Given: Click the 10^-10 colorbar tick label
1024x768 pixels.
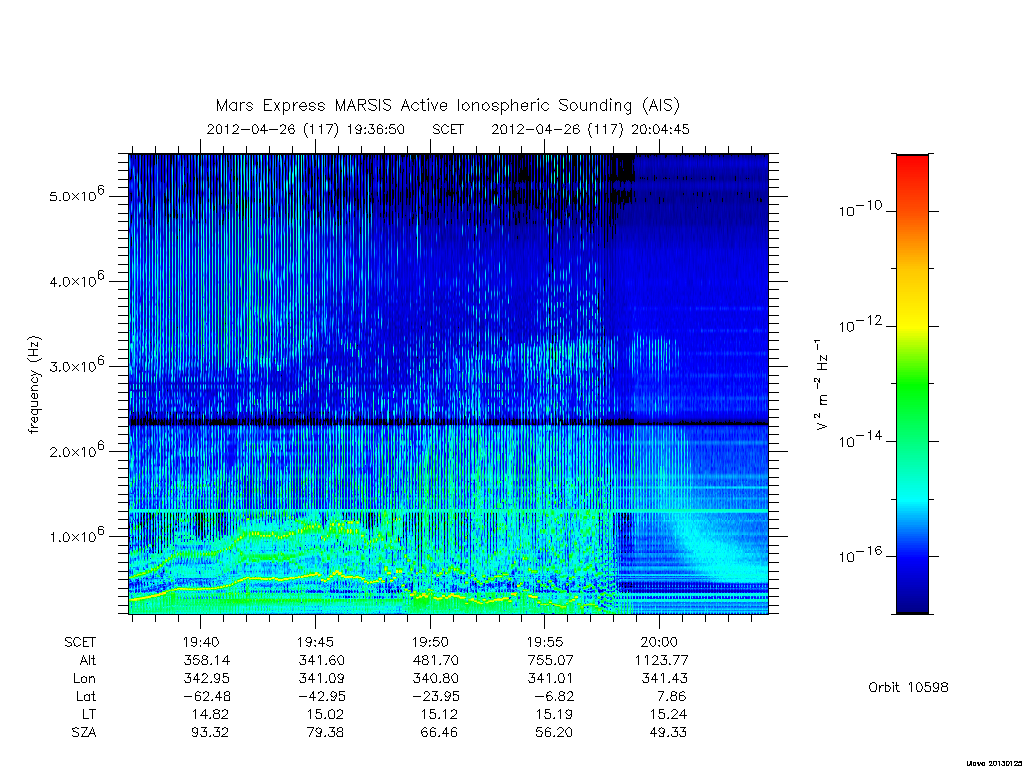Looking at the screenshot, I should (x=860, y=209).
